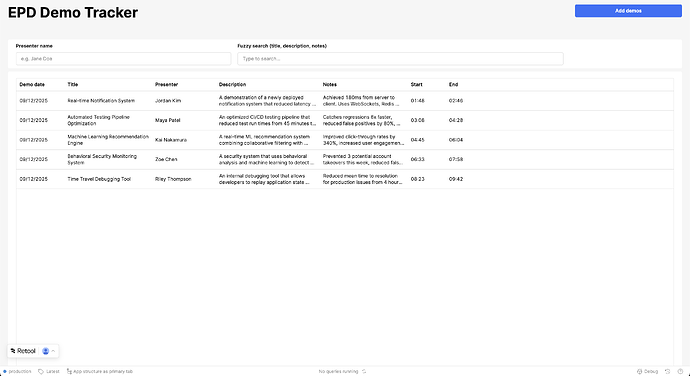This screenshot has width=690, height=376.
Task: Click presenter Kai Nakamura cell
Action: [x=171, y=140]
